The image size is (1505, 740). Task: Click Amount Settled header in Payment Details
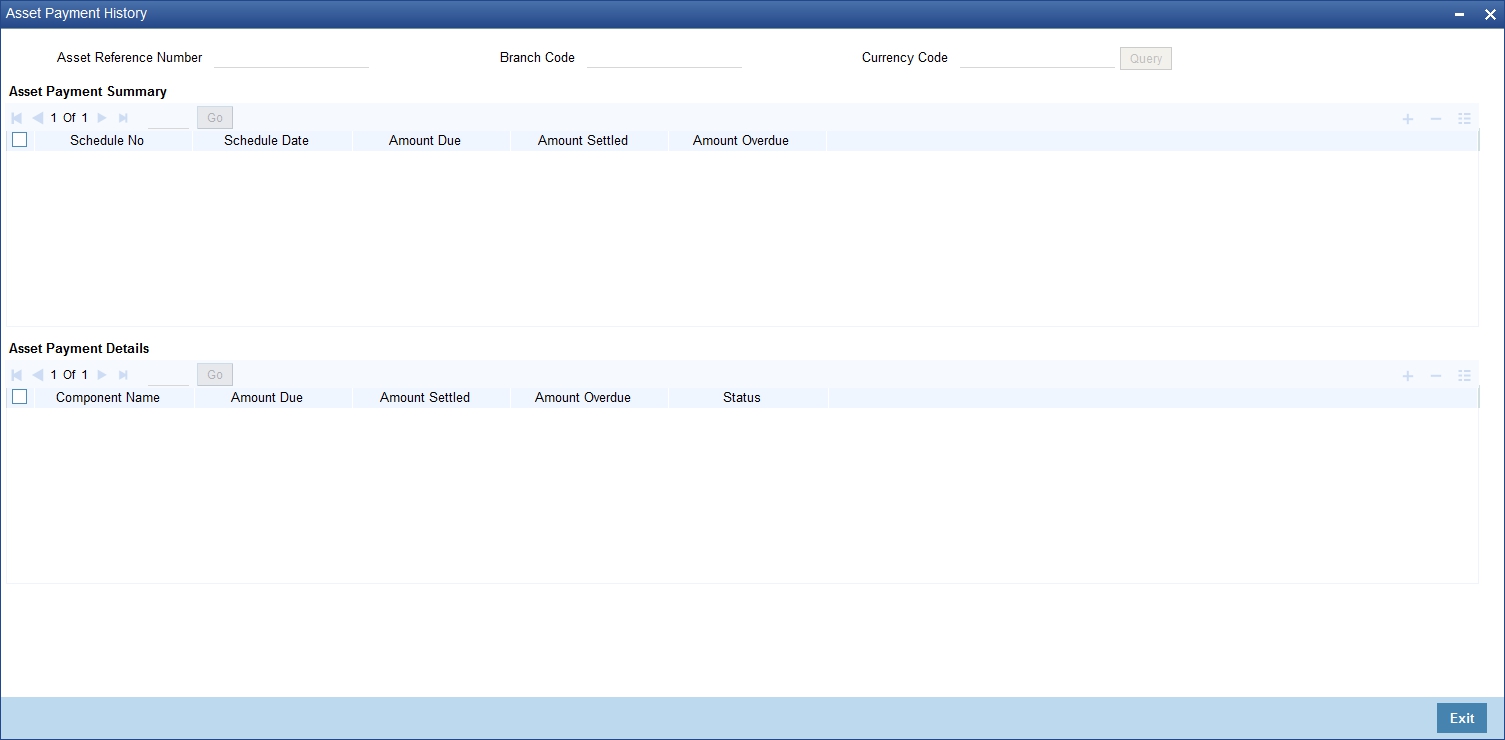[x=425, y=398]
